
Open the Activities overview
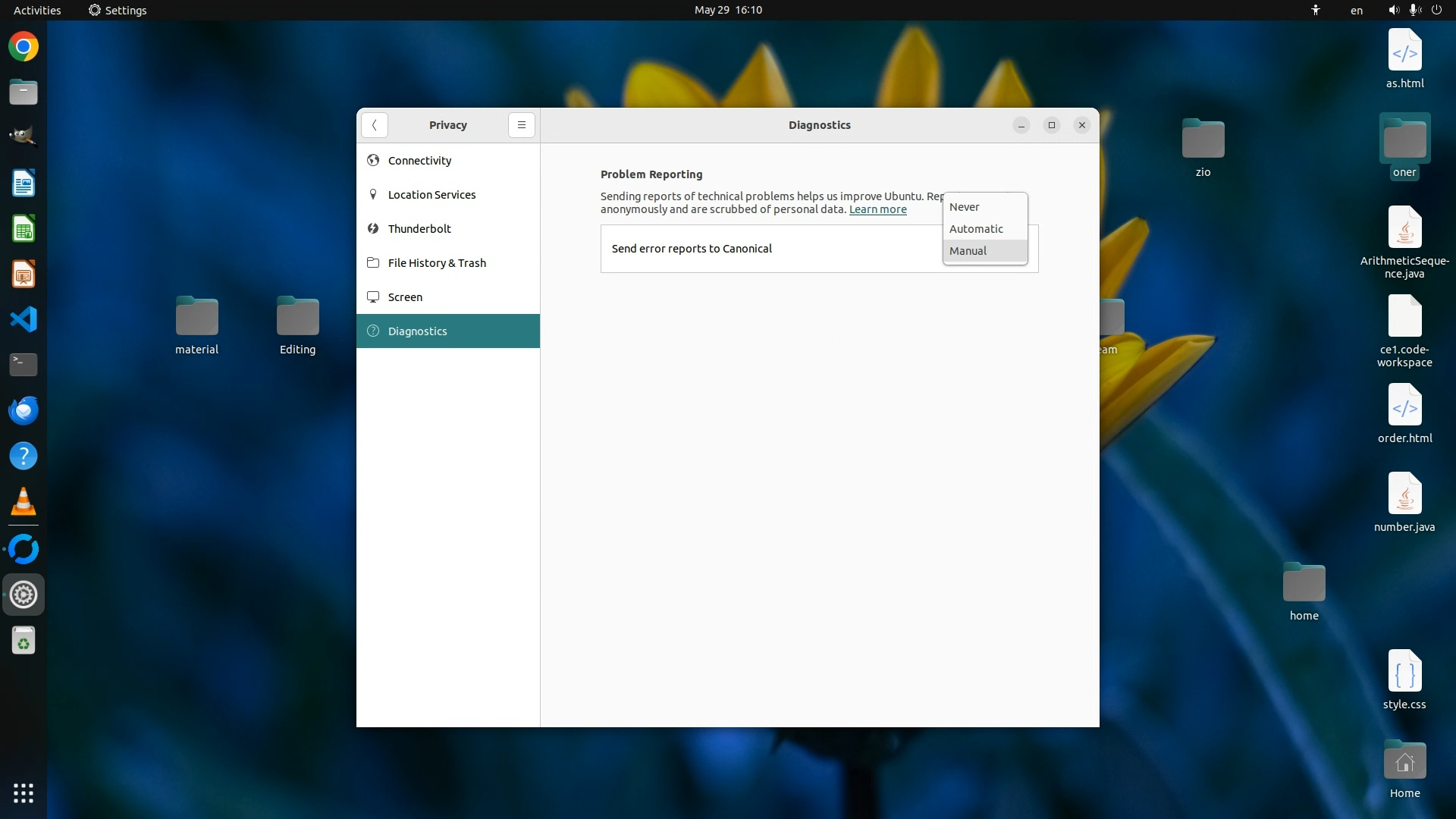pyautogui.click(x=37, y=10)
